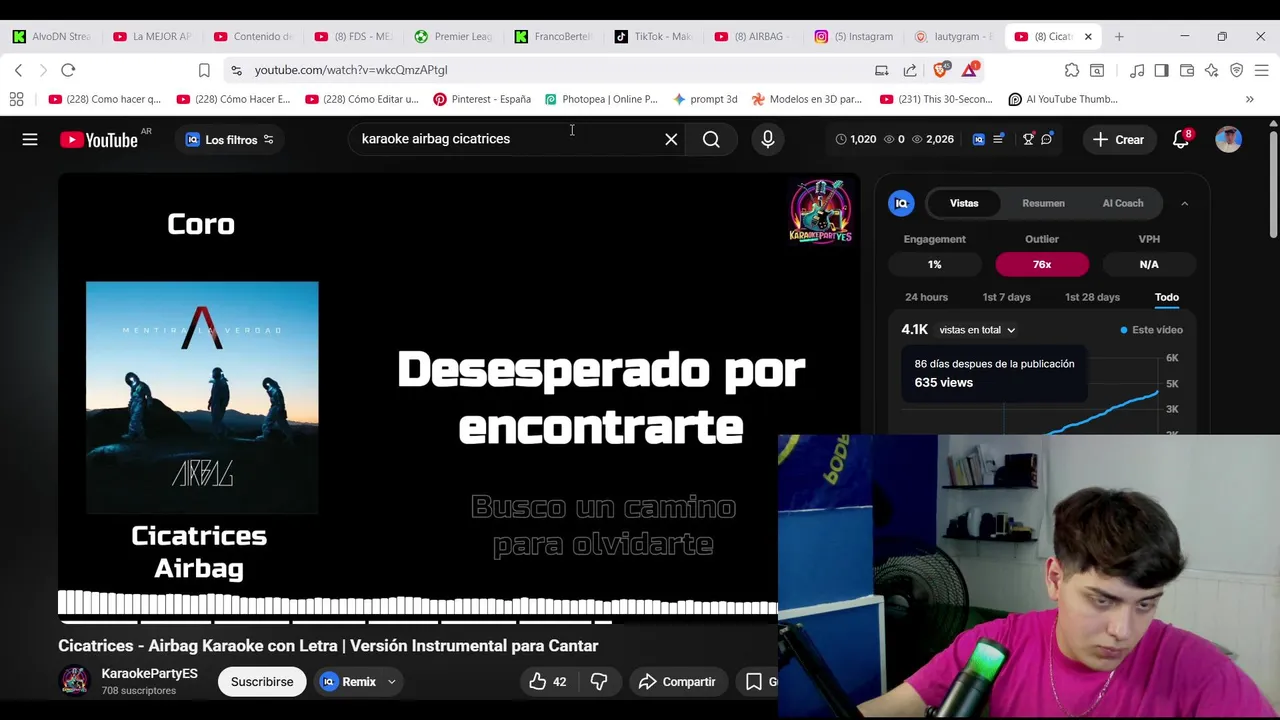Open YouTube notifications bell
The width and height of the screenshot is (1280, 720).
1181,140
